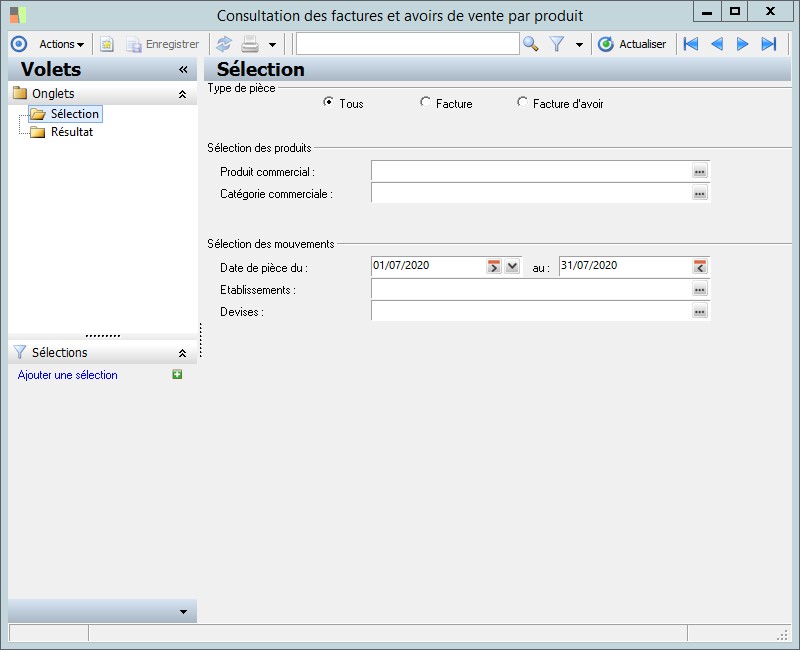
Task: Click the Etablissements input field
Action: click(x=531, y=289)
